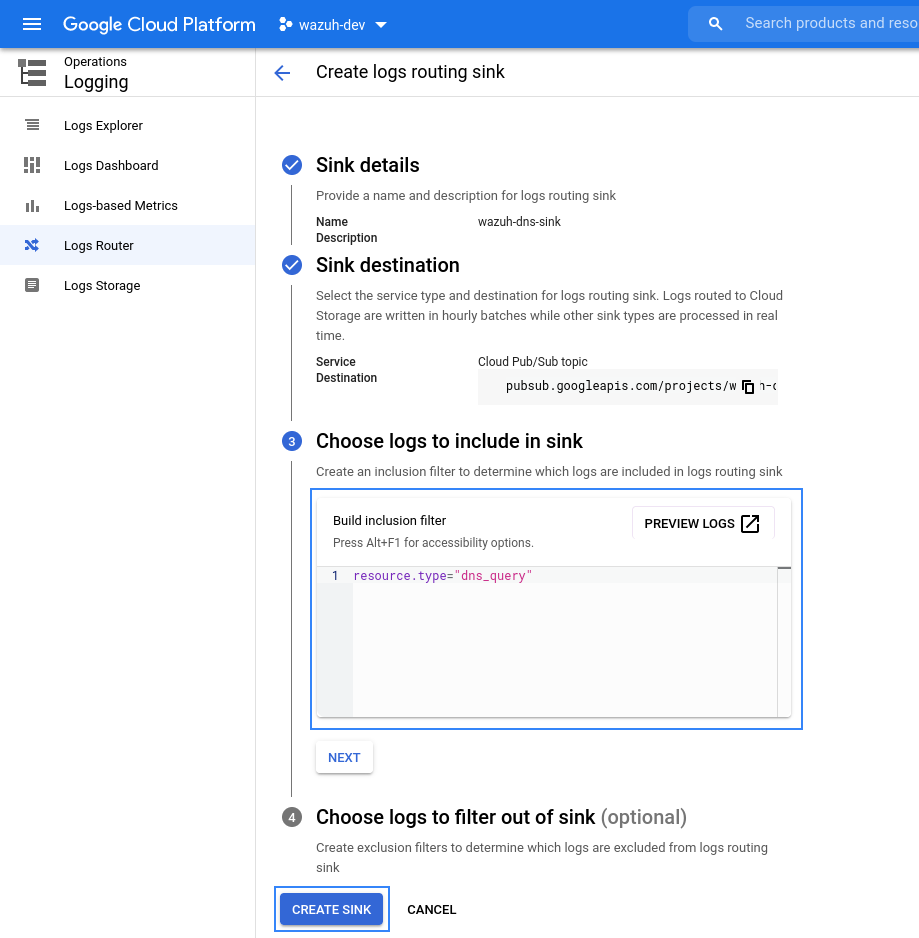Click the filter editor's empty area
The width and height of the screenshot is (919, 938).
click(564, 650)
